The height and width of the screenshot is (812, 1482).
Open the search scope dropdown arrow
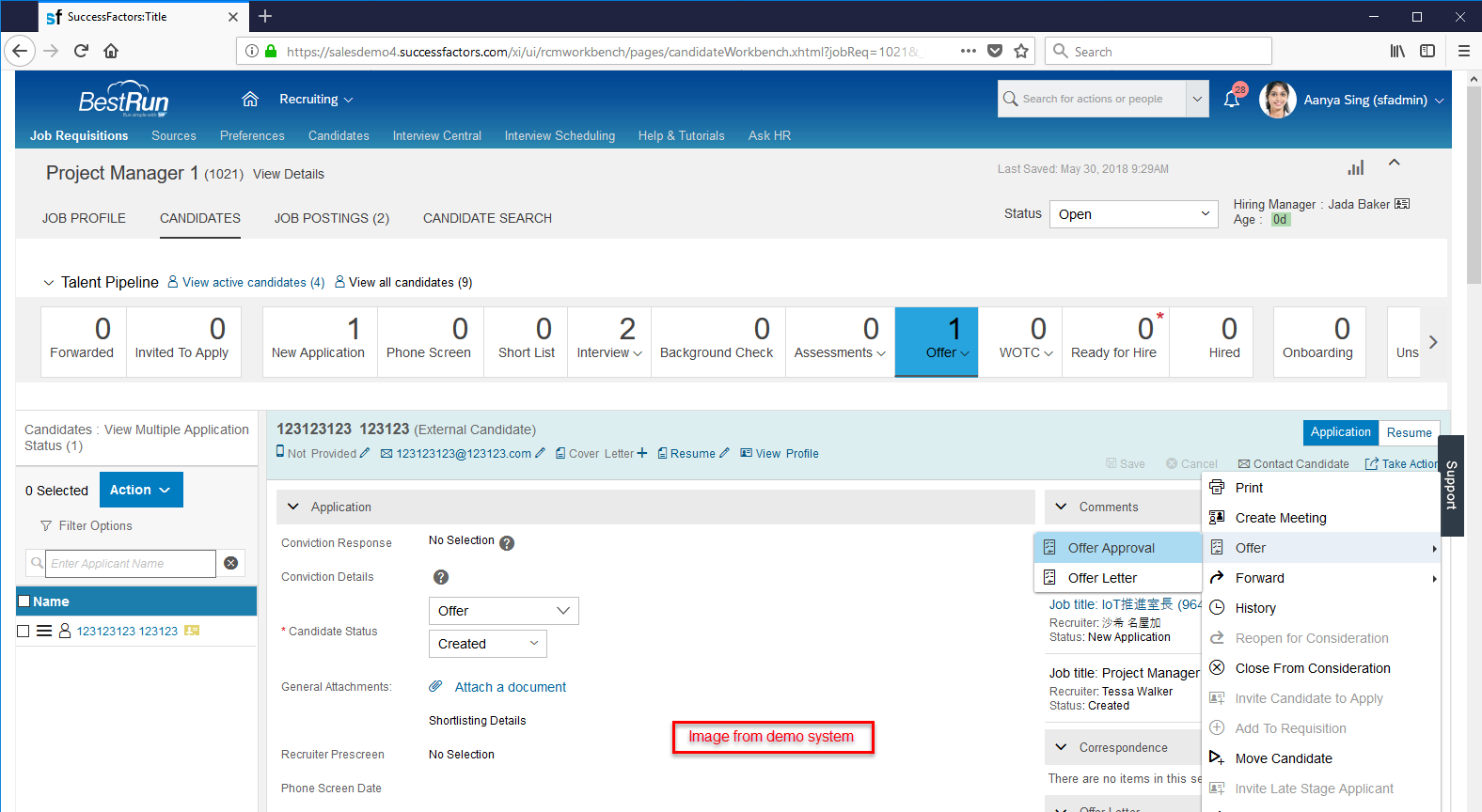pos(1197,99)
